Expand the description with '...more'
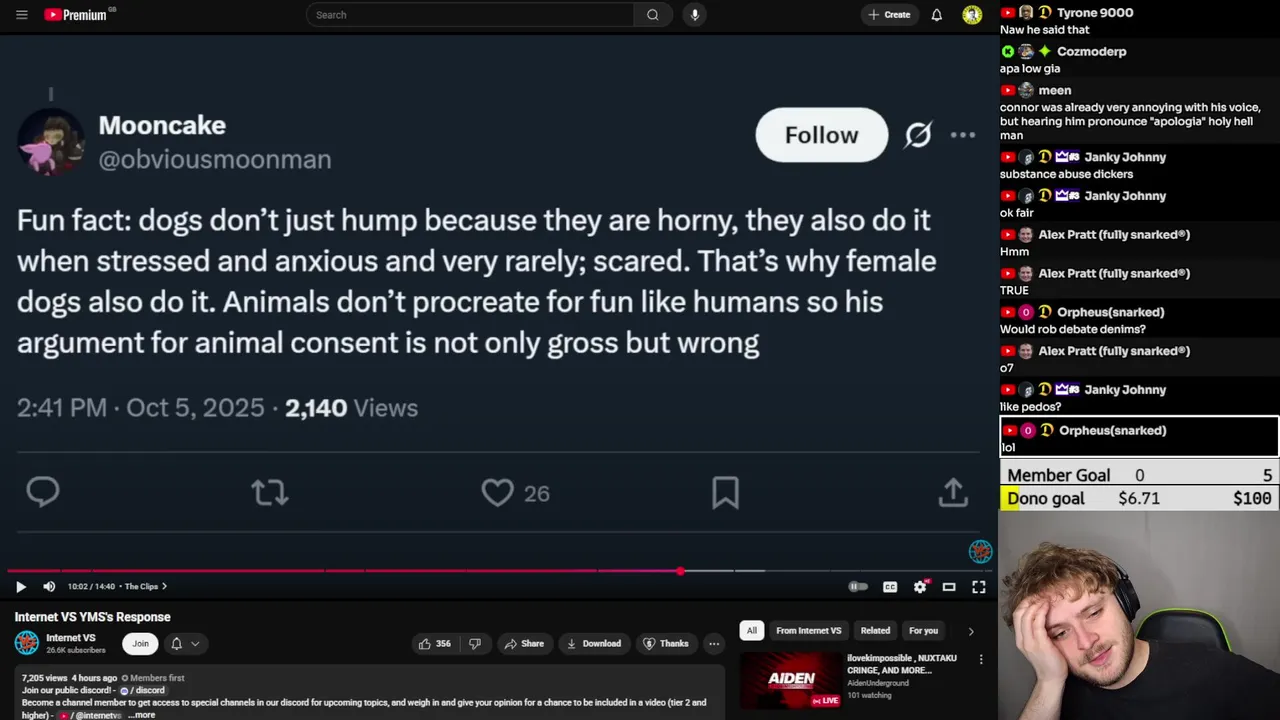The height and width of the screenshot is (720, 1280). pyautogui.click(x=142, y=715)
